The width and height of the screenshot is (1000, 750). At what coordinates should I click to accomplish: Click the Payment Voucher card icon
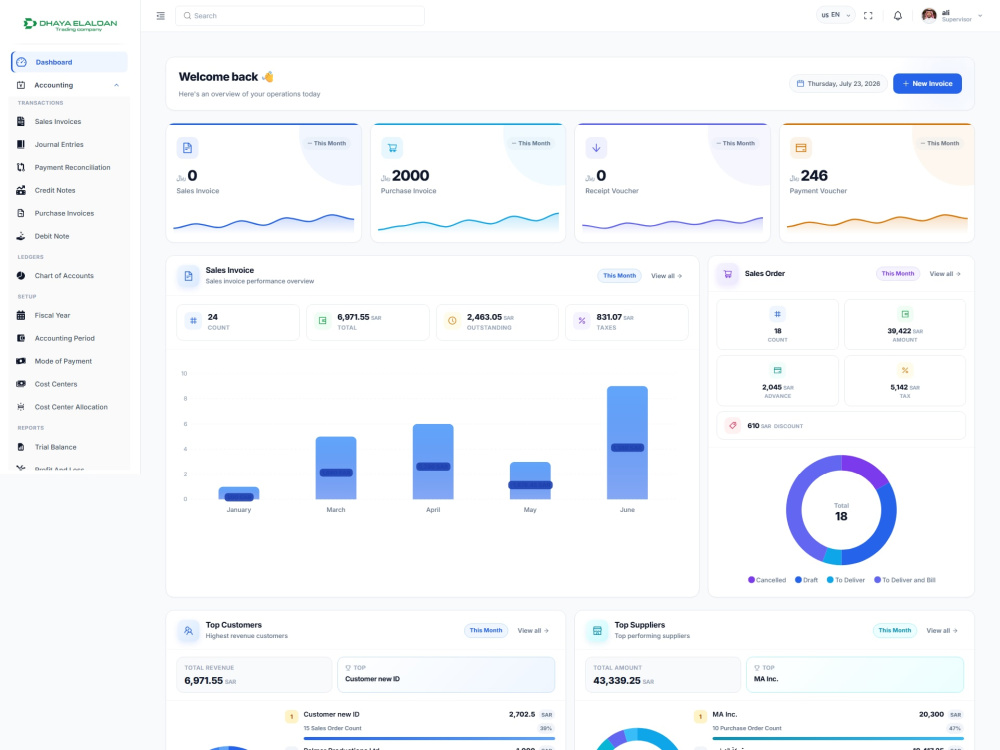tap(801, 148)
